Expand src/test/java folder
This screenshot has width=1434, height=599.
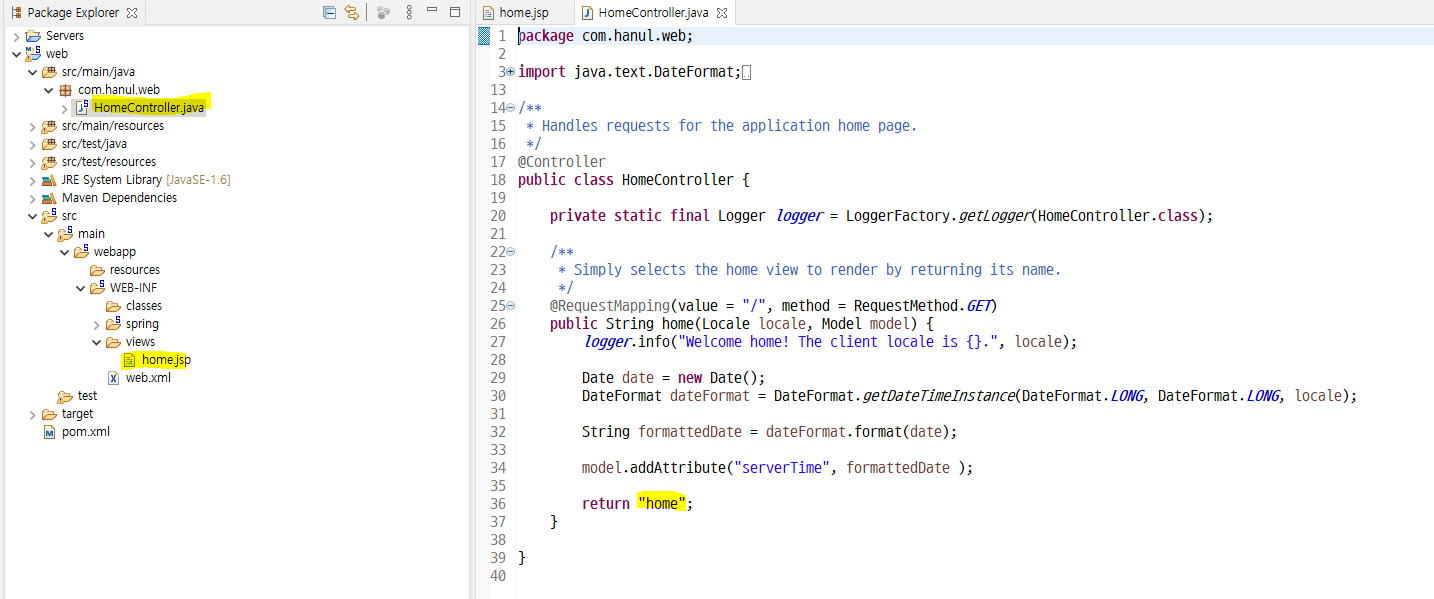pyautogui.click(x=32, y=144)
